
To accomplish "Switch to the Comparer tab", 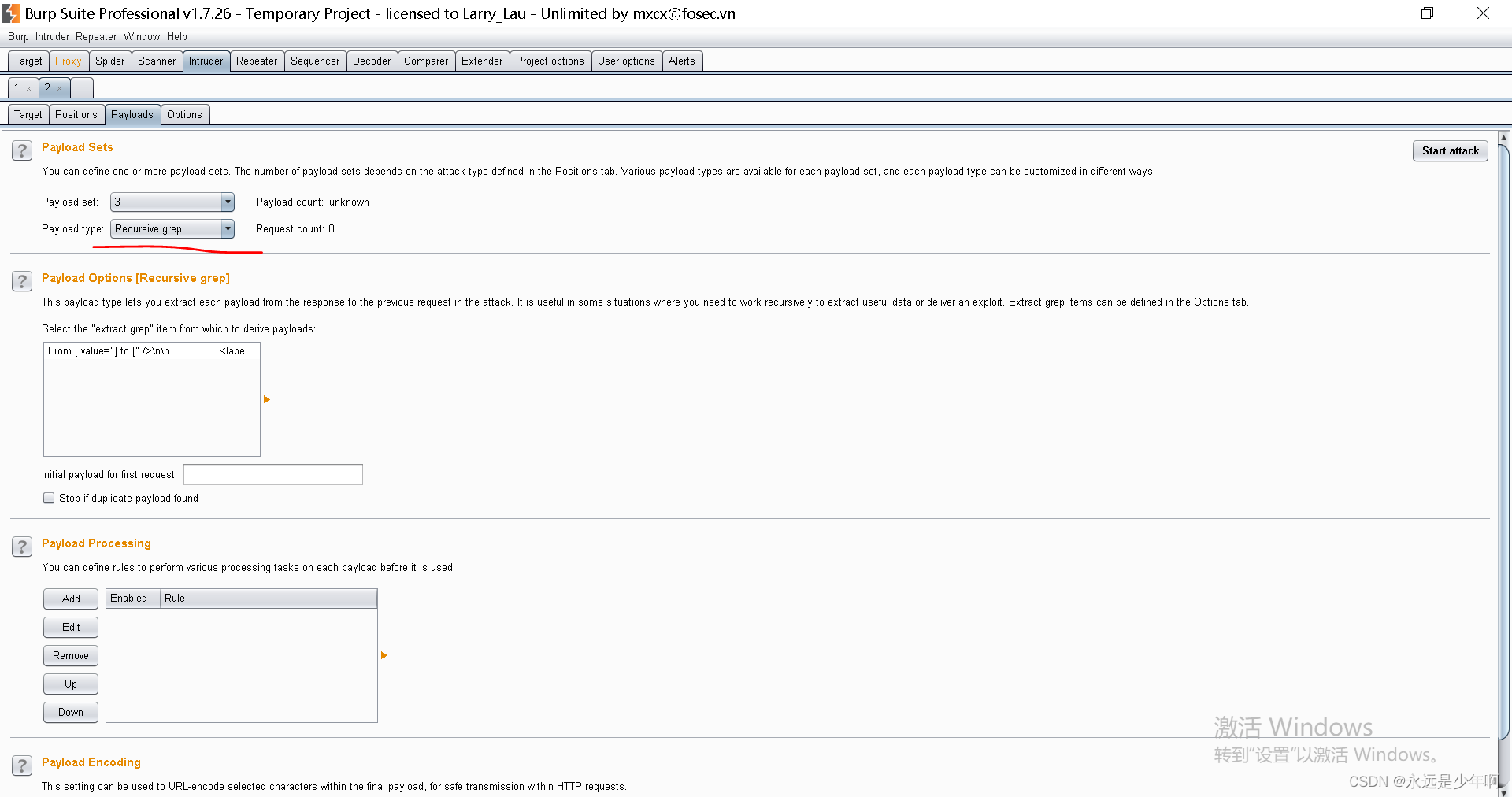I will click(426, 61).
